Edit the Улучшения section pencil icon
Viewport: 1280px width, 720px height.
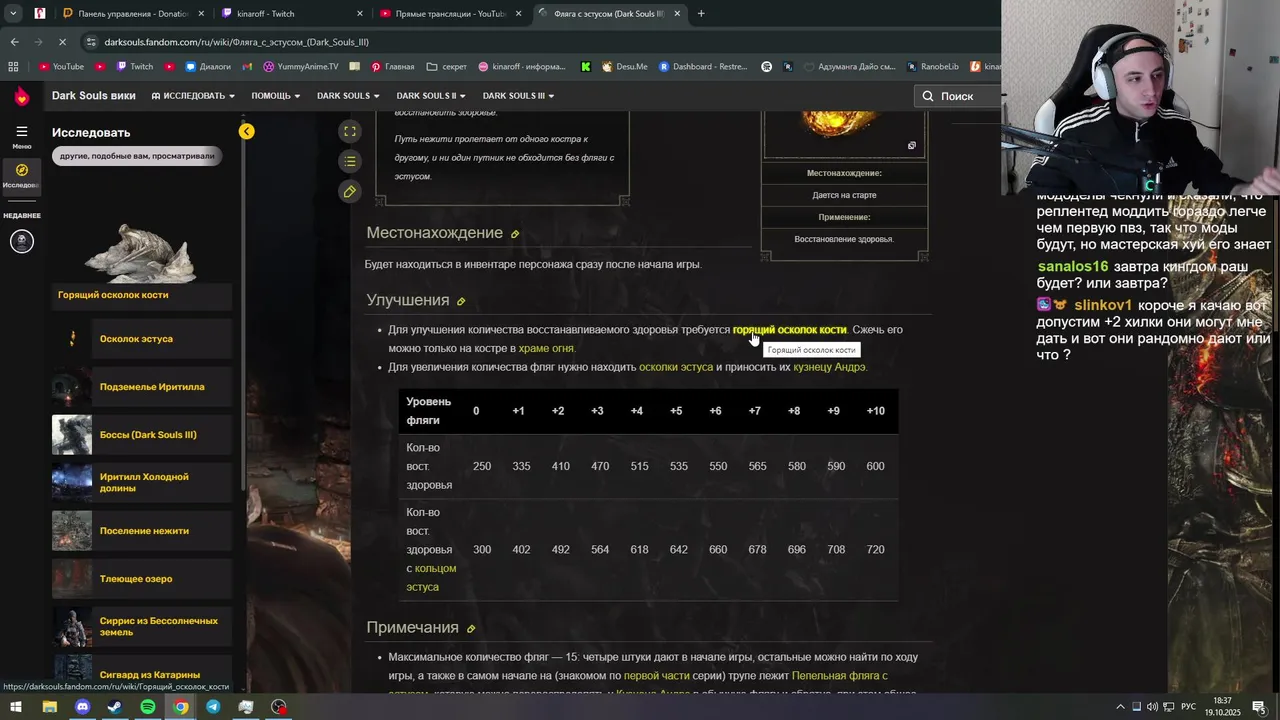pyautogui.click(x=461, y=301)
